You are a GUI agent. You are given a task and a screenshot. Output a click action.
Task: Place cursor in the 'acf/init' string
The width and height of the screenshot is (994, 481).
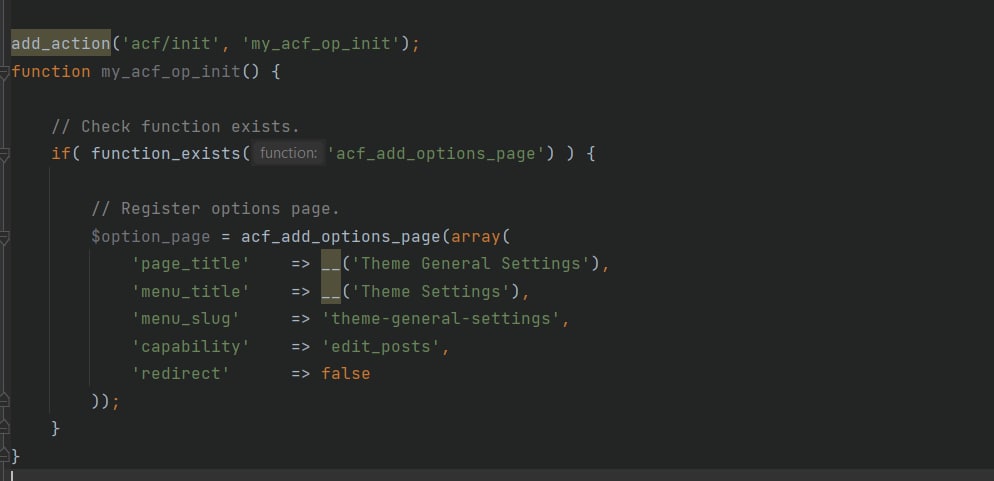click(171, 44)
